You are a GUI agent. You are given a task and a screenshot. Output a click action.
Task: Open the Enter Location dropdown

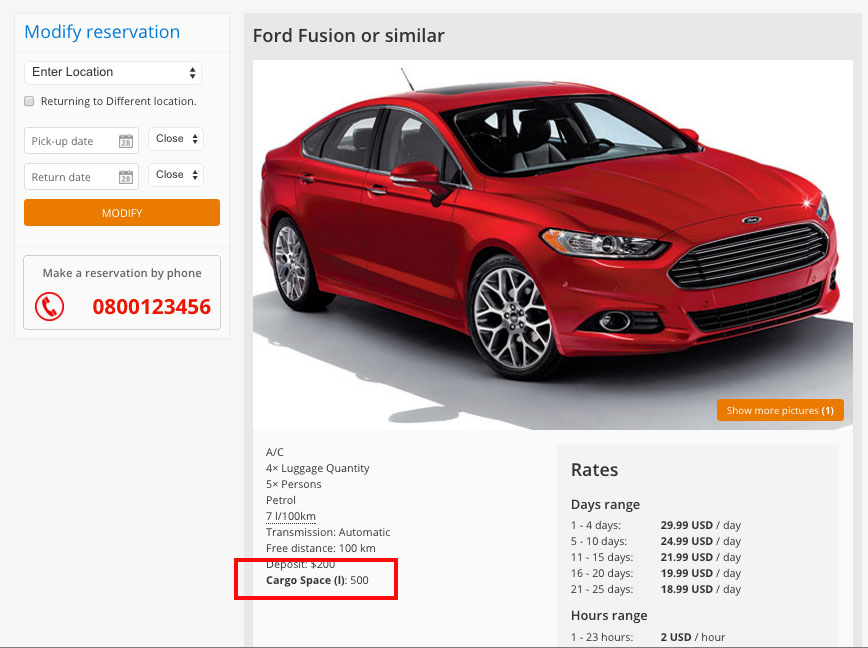click(x=113, y=72)
